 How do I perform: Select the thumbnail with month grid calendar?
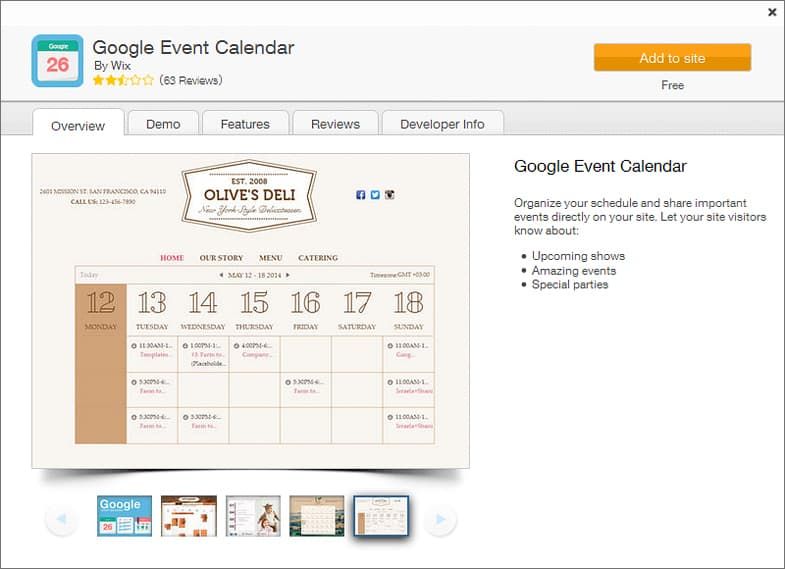pos(317,516)
